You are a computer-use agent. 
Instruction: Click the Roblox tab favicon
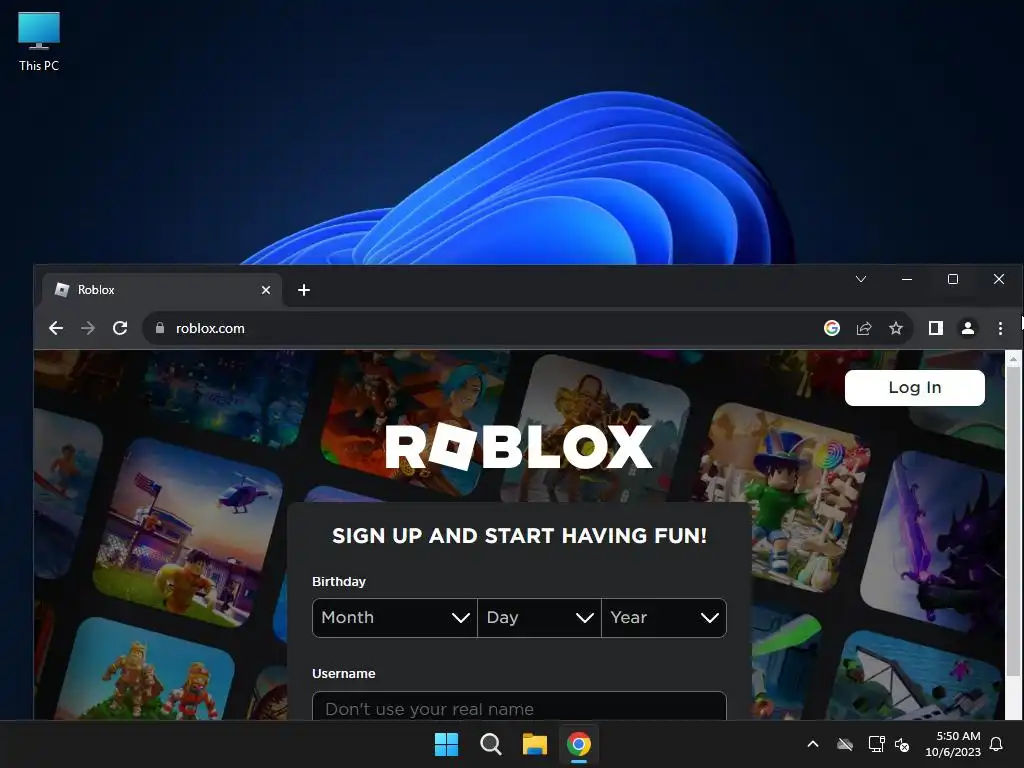tap(62, 289)
